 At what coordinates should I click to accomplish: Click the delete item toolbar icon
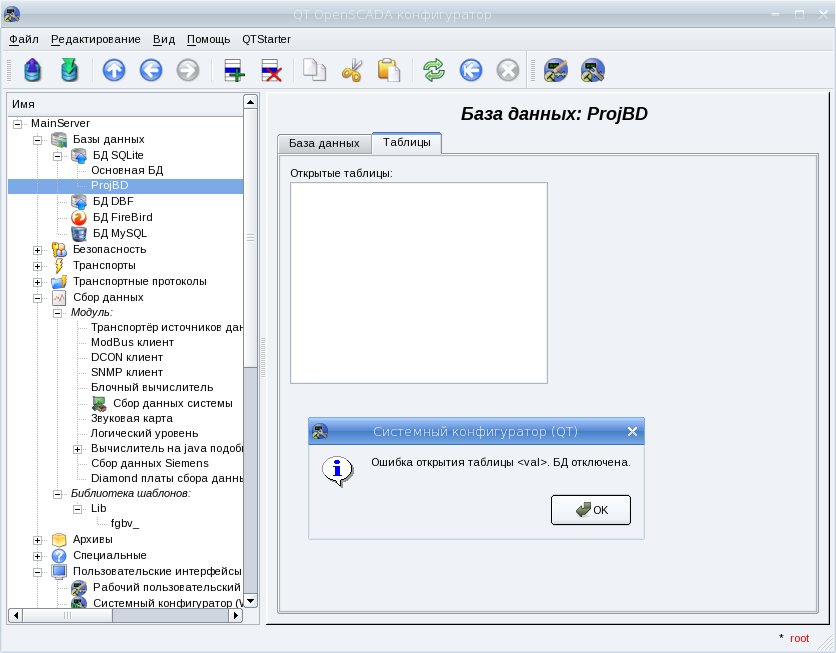[x=271, y=70]
